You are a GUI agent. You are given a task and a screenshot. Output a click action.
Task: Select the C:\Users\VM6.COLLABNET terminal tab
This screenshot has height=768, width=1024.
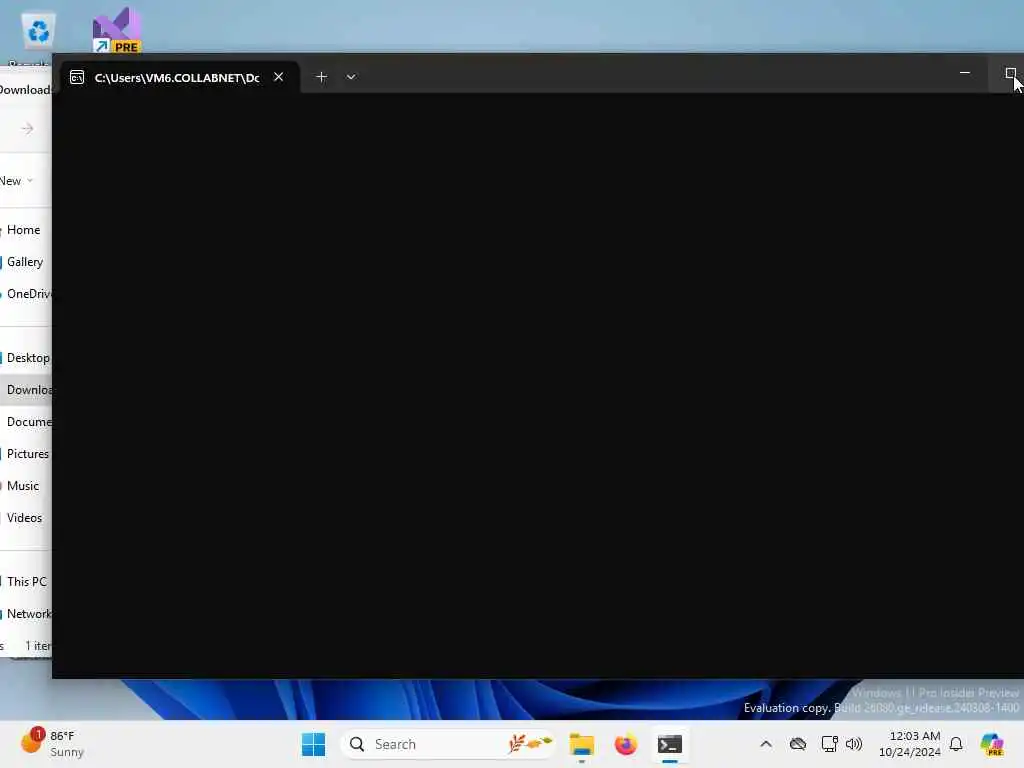[x=180, y=77]
